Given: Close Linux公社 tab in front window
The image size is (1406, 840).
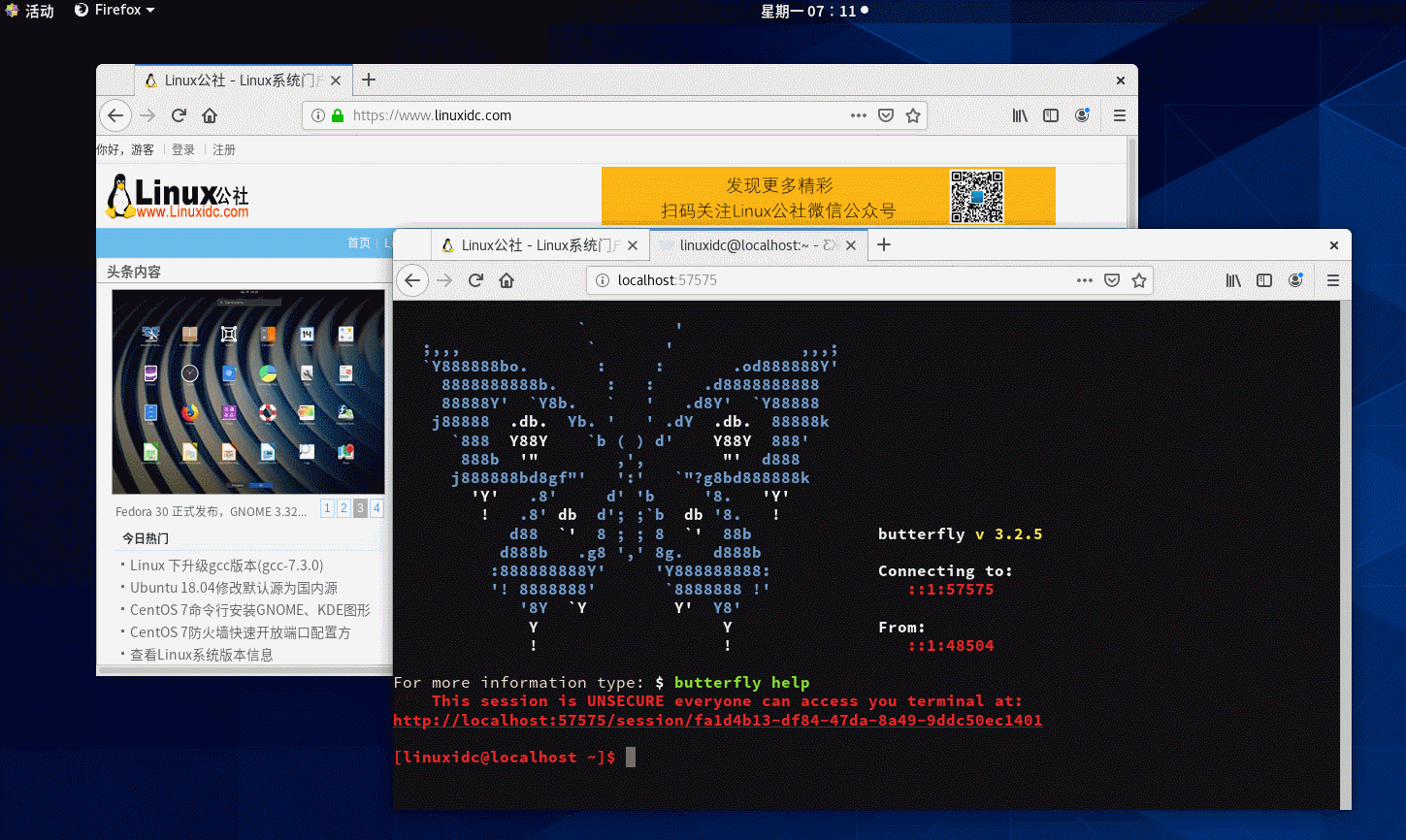Looking at the screenshot, I should pos(633,245).
